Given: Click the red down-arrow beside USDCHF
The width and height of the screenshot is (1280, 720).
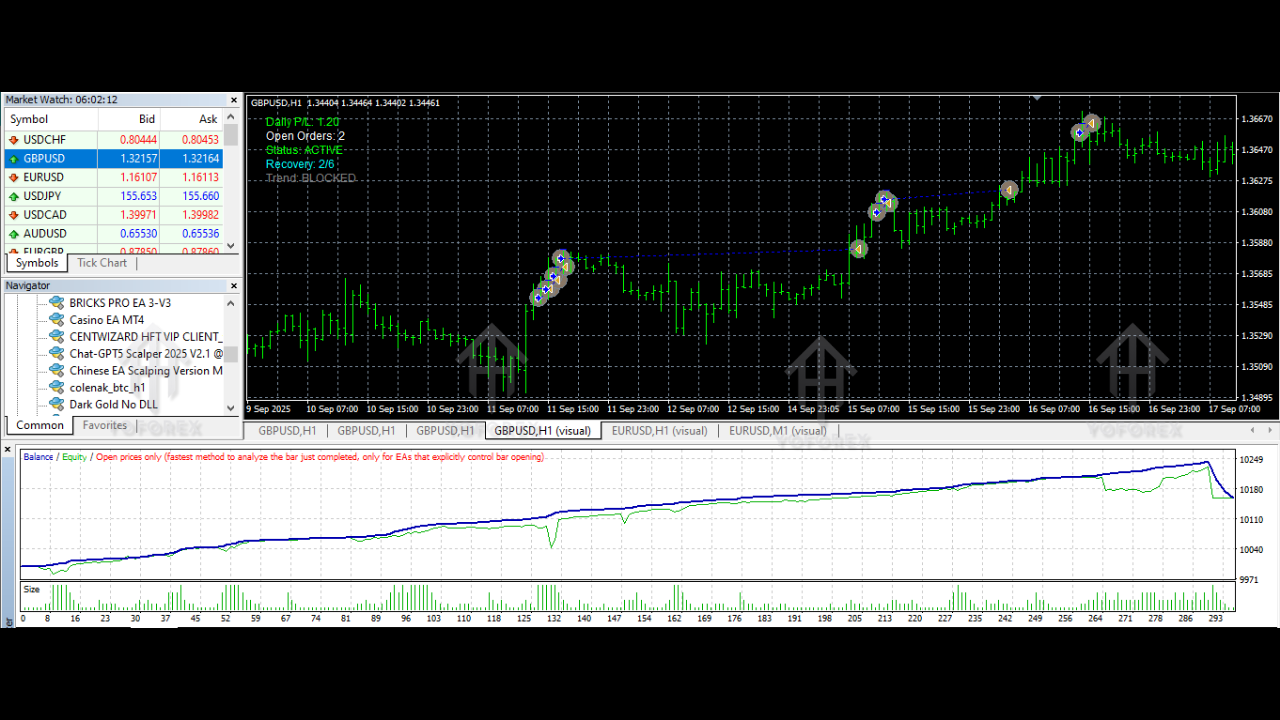Looking at the screenshot, I should click(13, 139).
